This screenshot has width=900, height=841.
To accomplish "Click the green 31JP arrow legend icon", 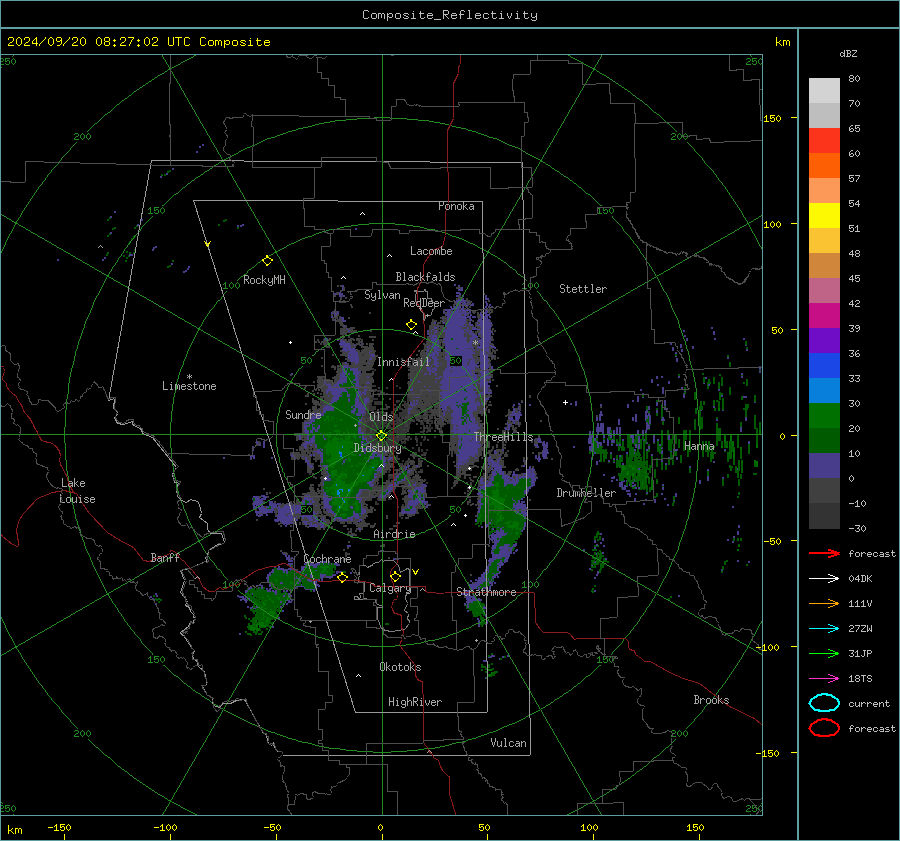I will [824, 653].
